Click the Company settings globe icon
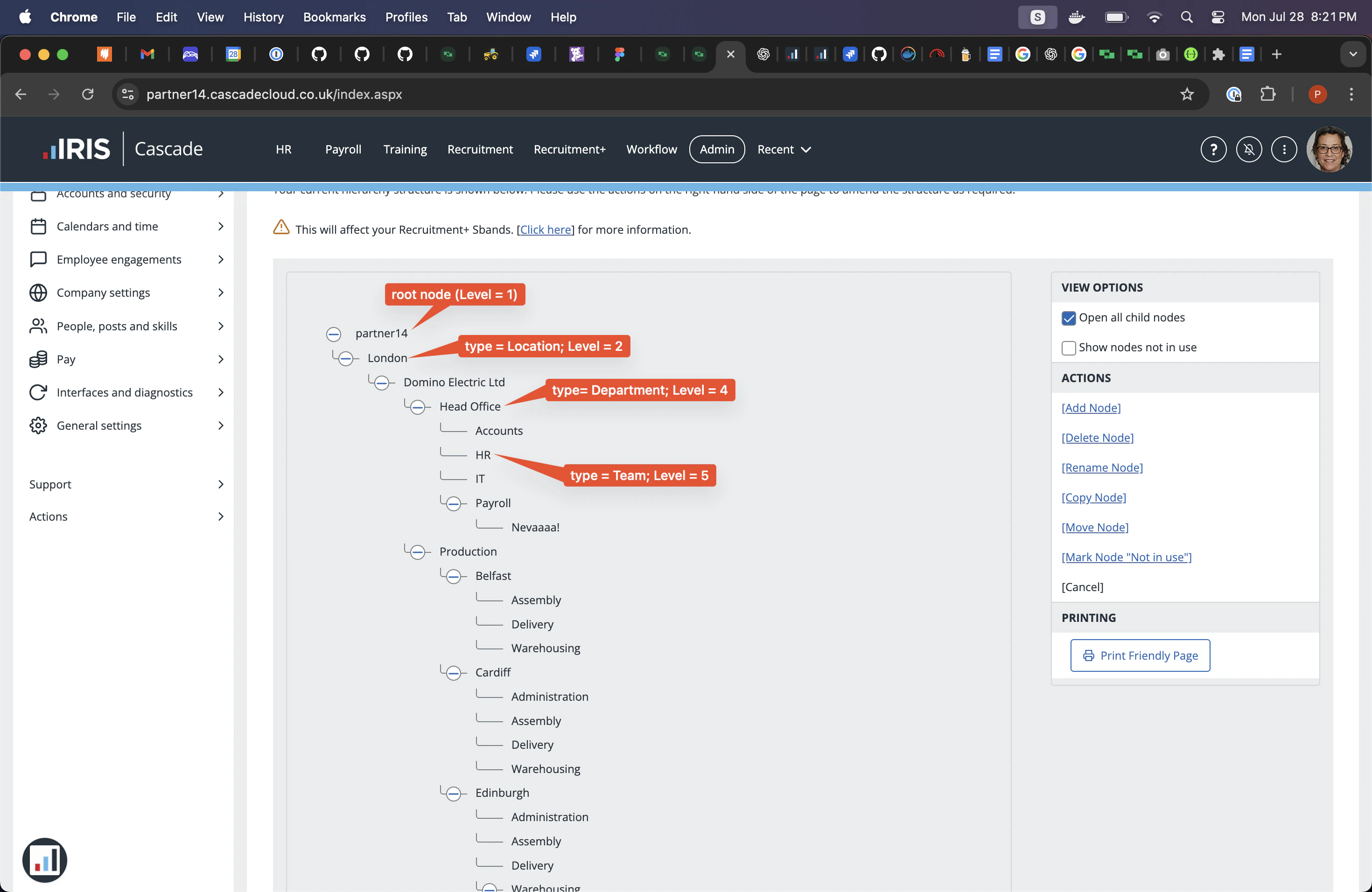This screenshot has height=892, width=1372. [38, 293]
